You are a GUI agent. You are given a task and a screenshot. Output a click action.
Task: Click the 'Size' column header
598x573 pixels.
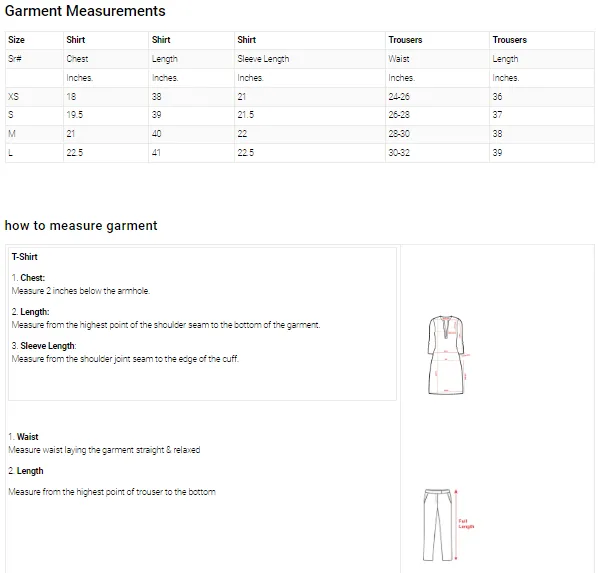pyautogui.click(x=16, y=40)
